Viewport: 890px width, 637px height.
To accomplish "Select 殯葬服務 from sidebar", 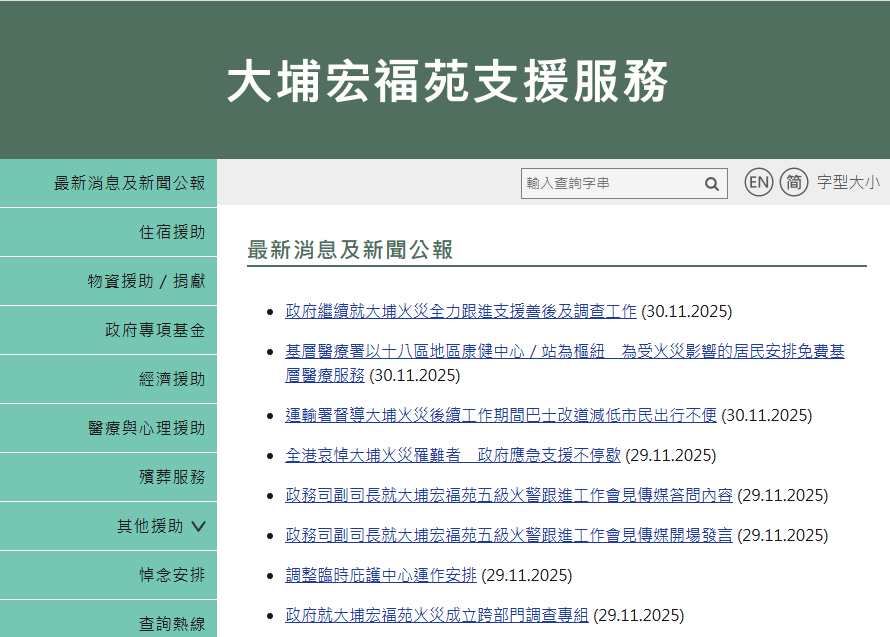I will [x=170, y=477].
